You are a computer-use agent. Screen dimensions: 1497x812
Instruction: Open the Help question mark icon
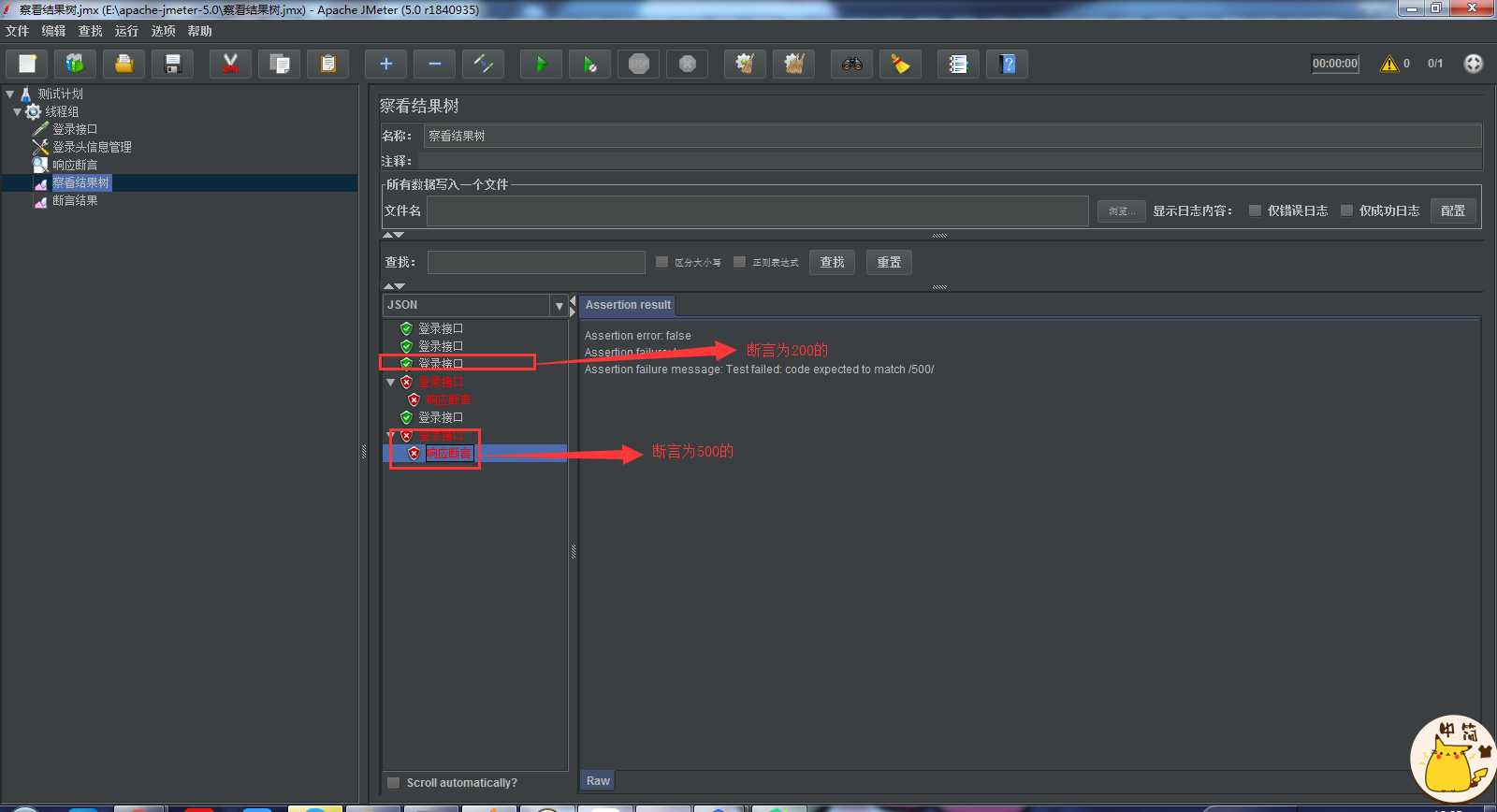(1008, 64)
